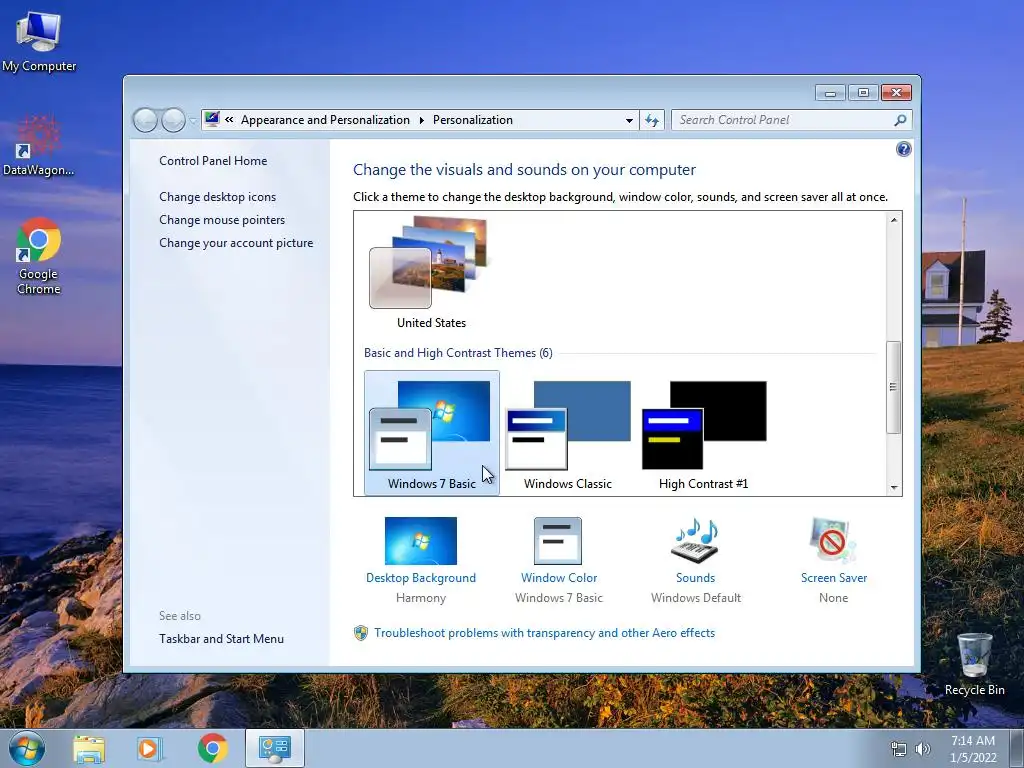Viewport: 1024px width, 768px height.
Task: Click the Show desktop button at taskbar end
Action: [x=1017, y=748]
